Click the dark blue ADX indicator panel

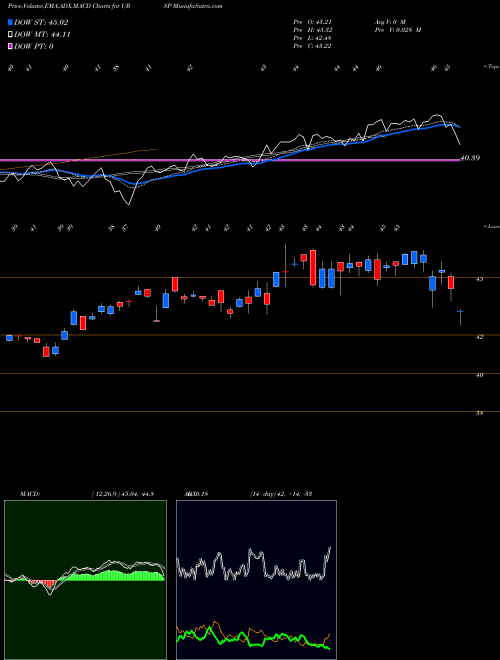tap(256, 580)
